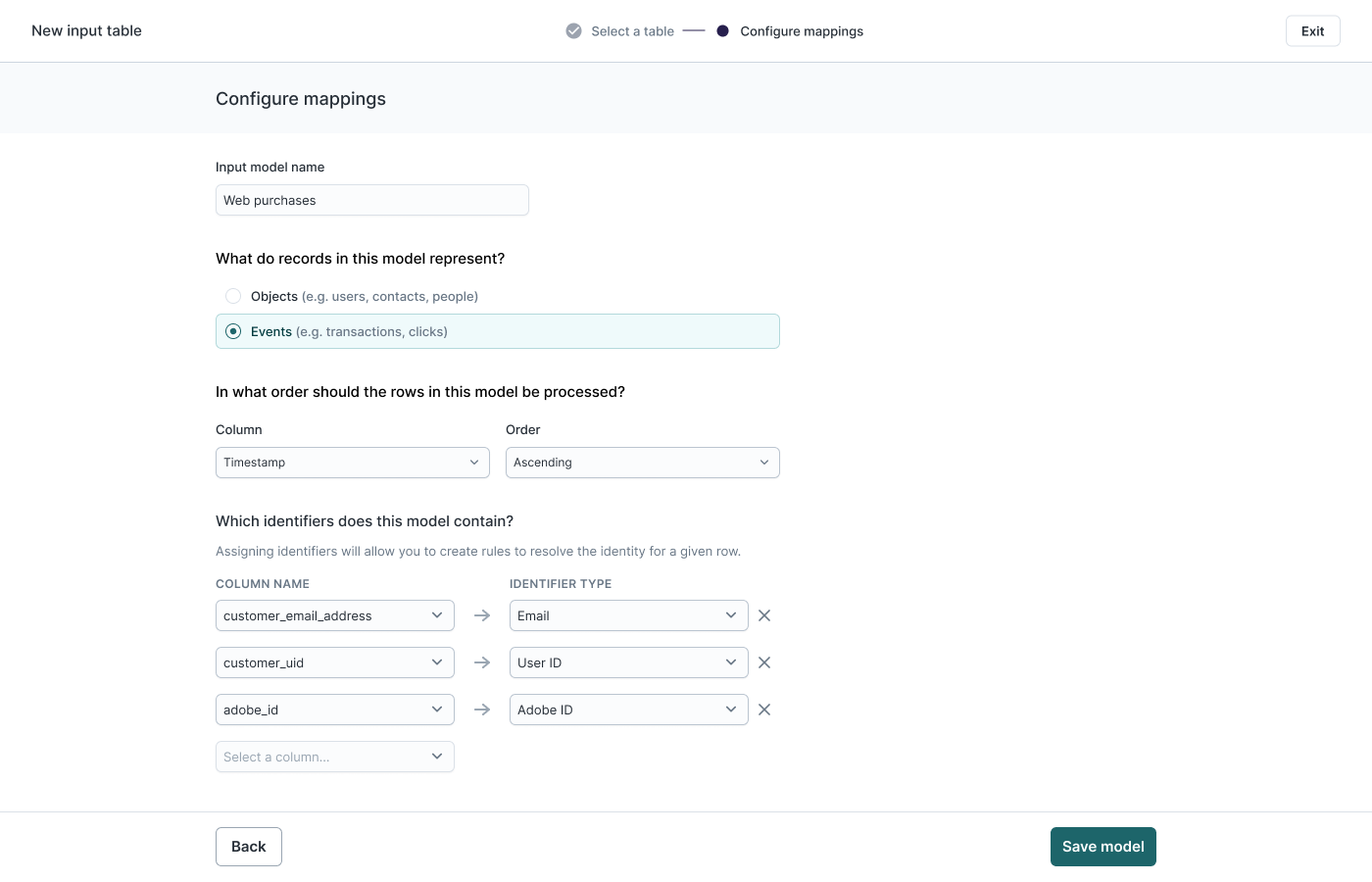Expand the Ascending order dropdown
The width and height of the screenshot is (1372, 882).
pyautogui.click(x=642, y=463)
